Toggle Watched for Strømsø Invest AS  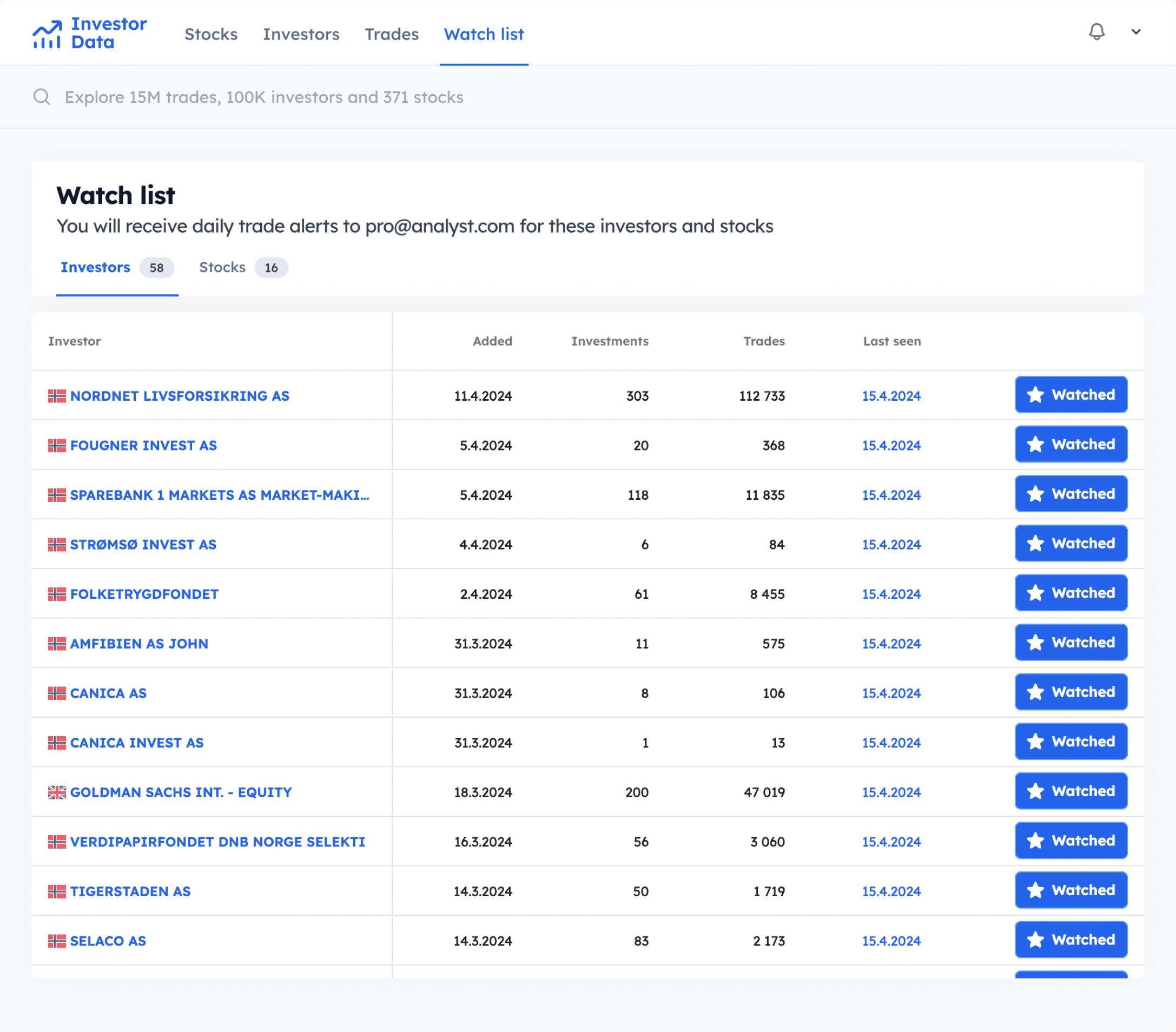(1070, 543)
